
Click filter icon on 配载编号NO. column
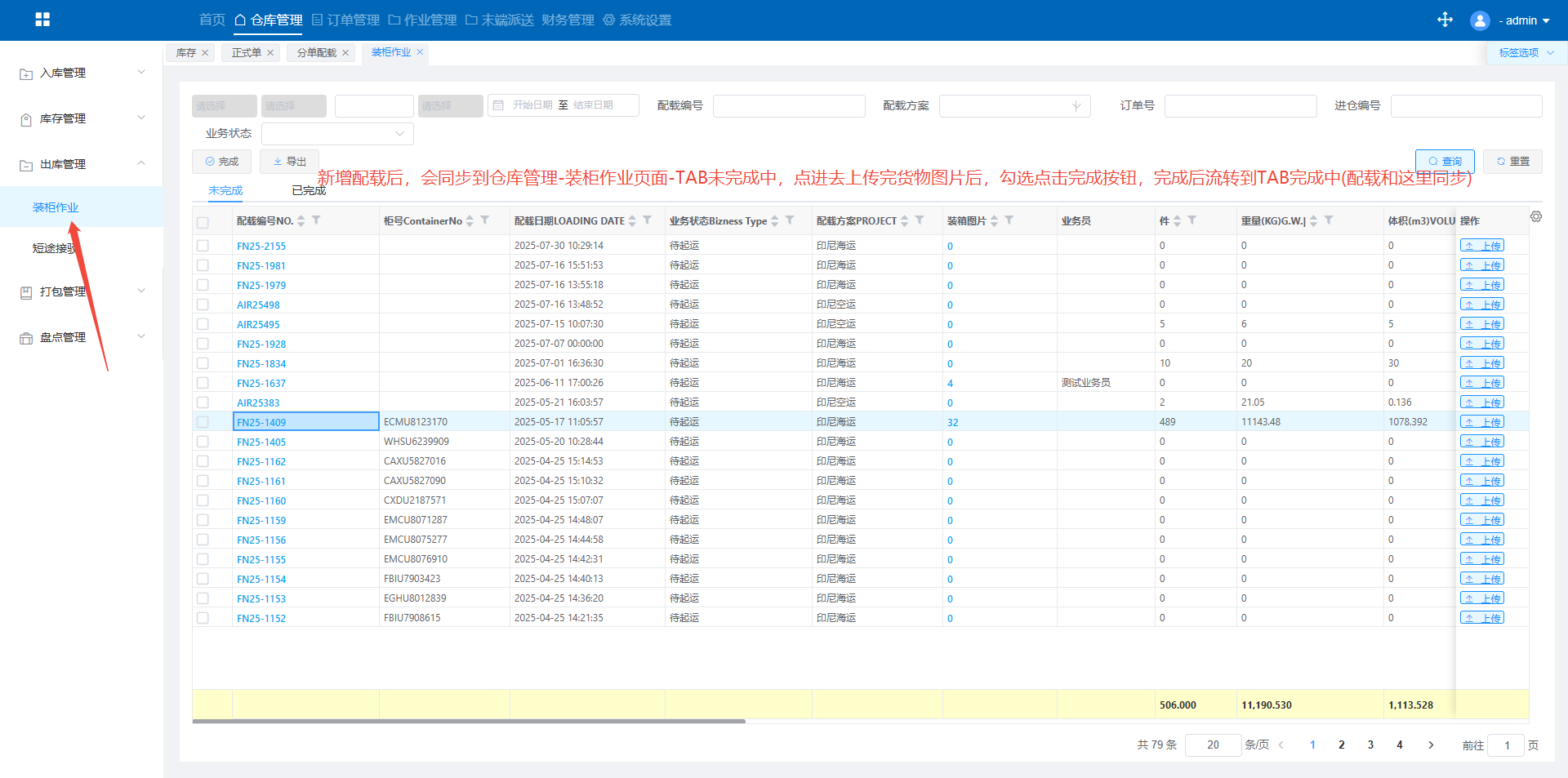click(x=317, y=220)
